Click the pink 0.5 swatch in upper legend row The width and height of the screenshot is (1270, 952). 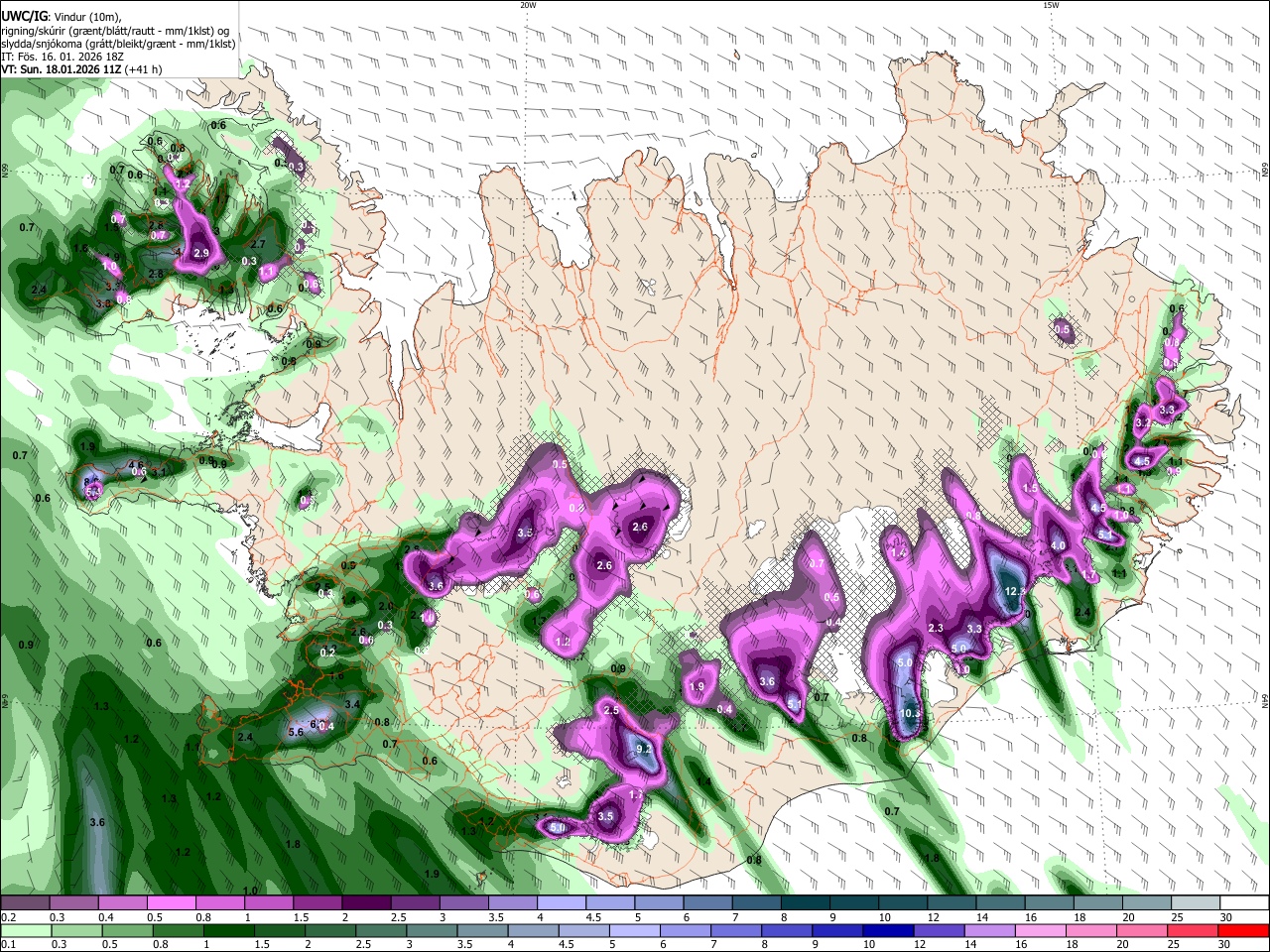(171, 903)
